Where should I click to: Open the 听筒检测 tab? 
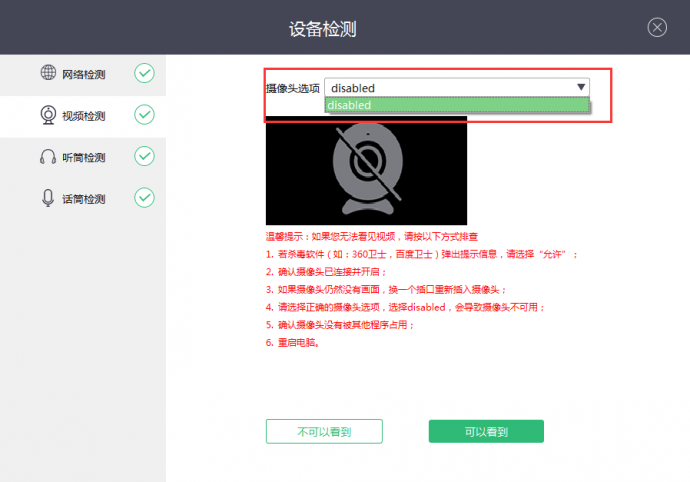click(84, 158)
